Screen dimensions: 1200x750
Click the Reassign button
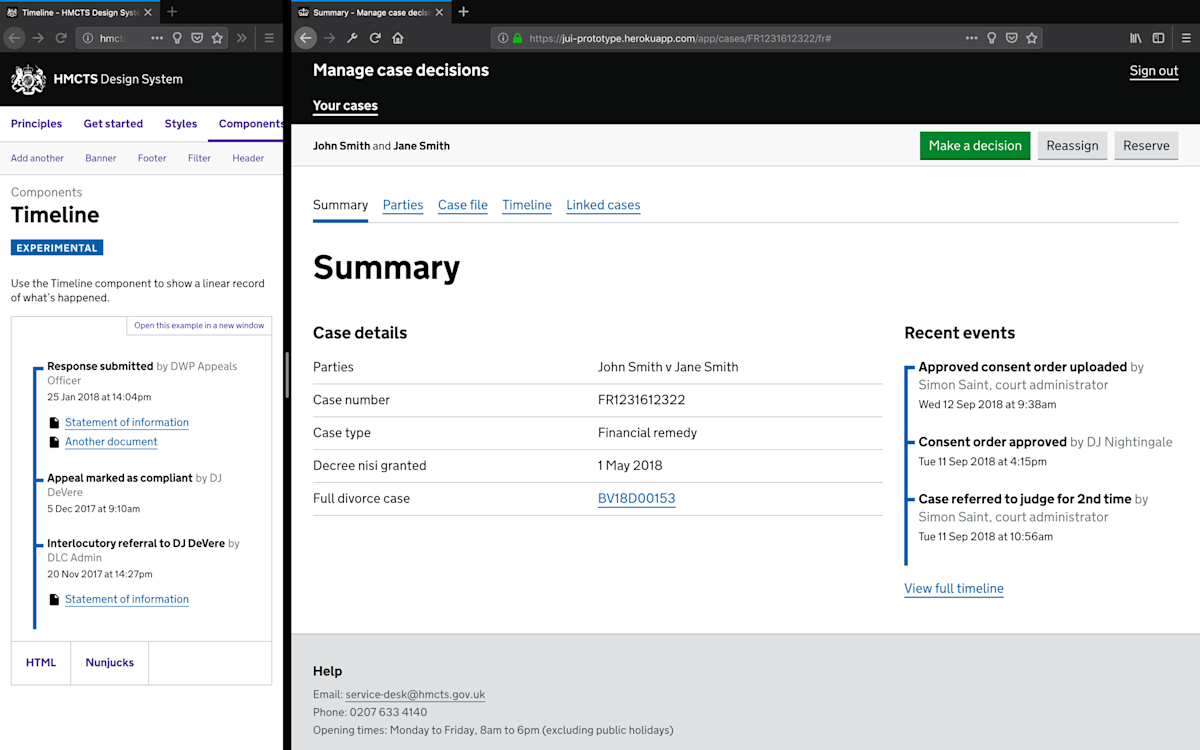click(1072, 146)
